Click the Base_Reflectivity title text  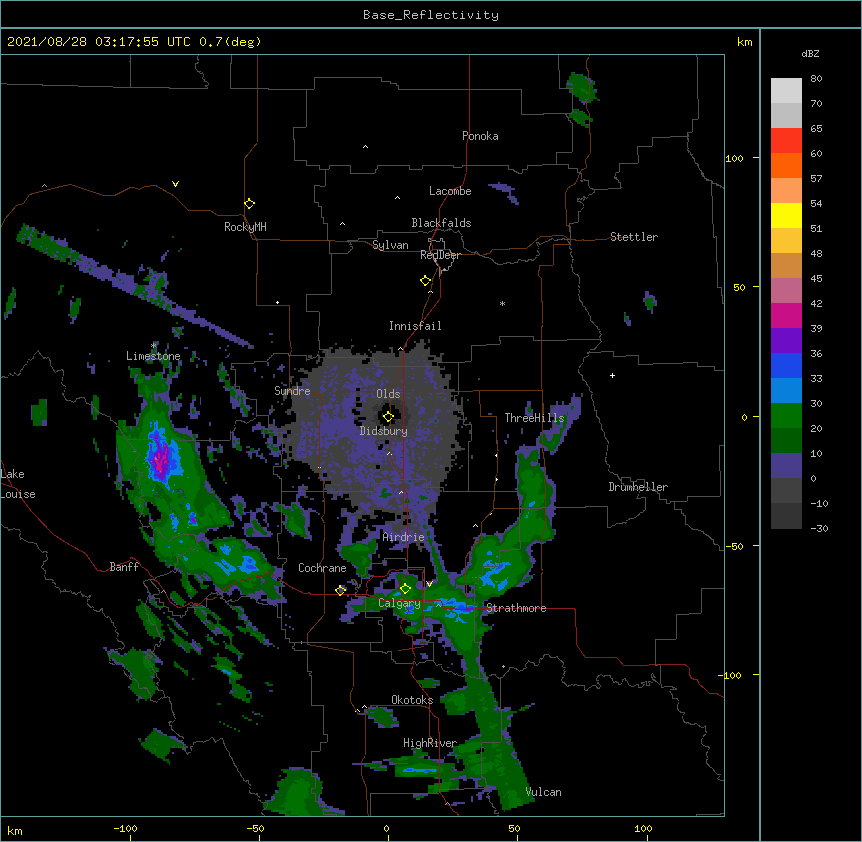[430, 15]
